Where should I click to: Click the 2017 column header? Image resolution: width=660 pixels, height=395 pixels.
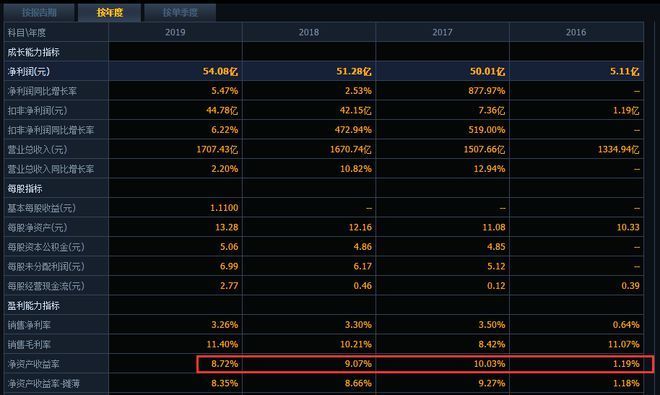442,32
